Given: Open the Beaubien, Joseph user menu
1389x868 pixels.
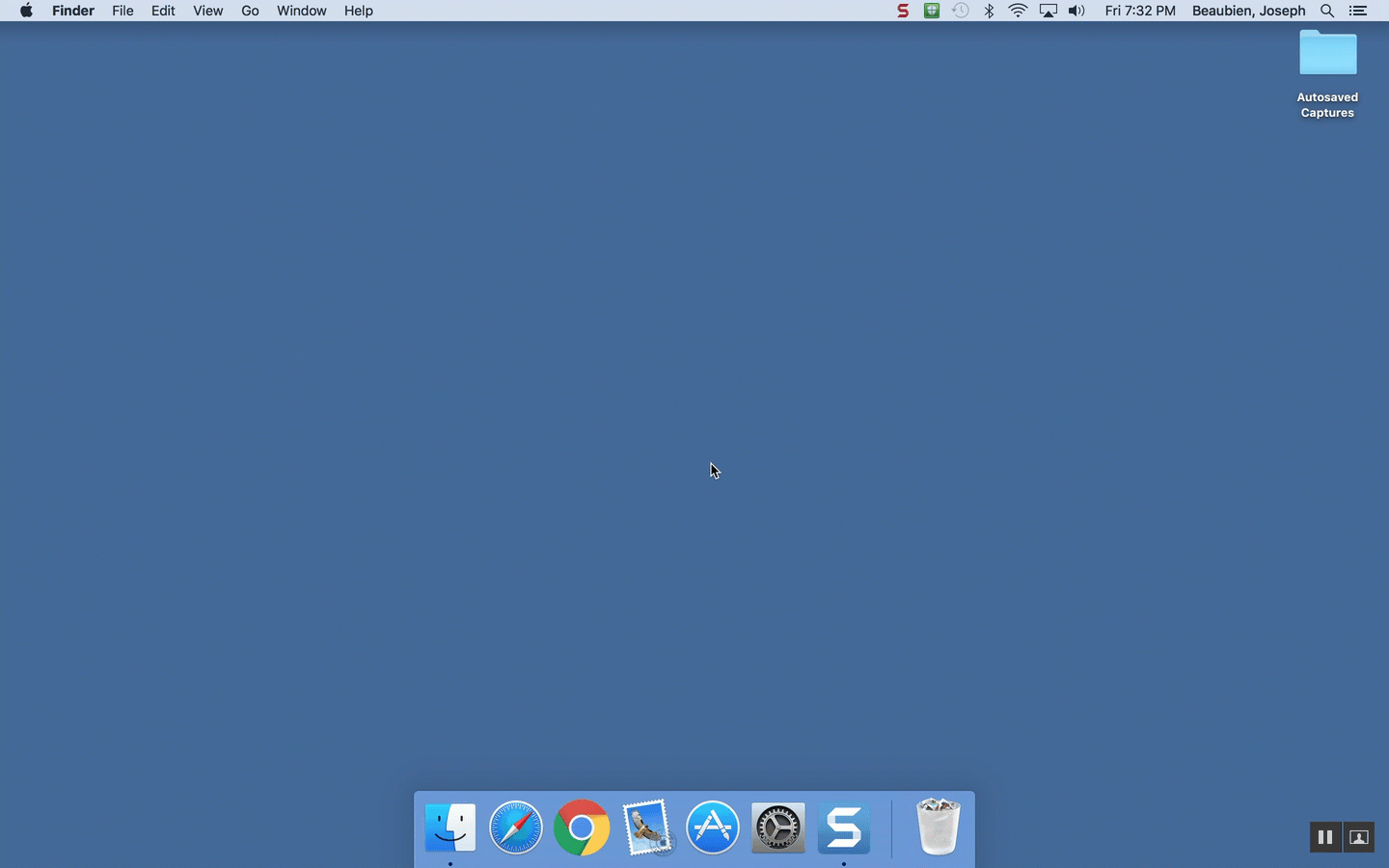Looking at the screenshot, I should pos(1248,11).
